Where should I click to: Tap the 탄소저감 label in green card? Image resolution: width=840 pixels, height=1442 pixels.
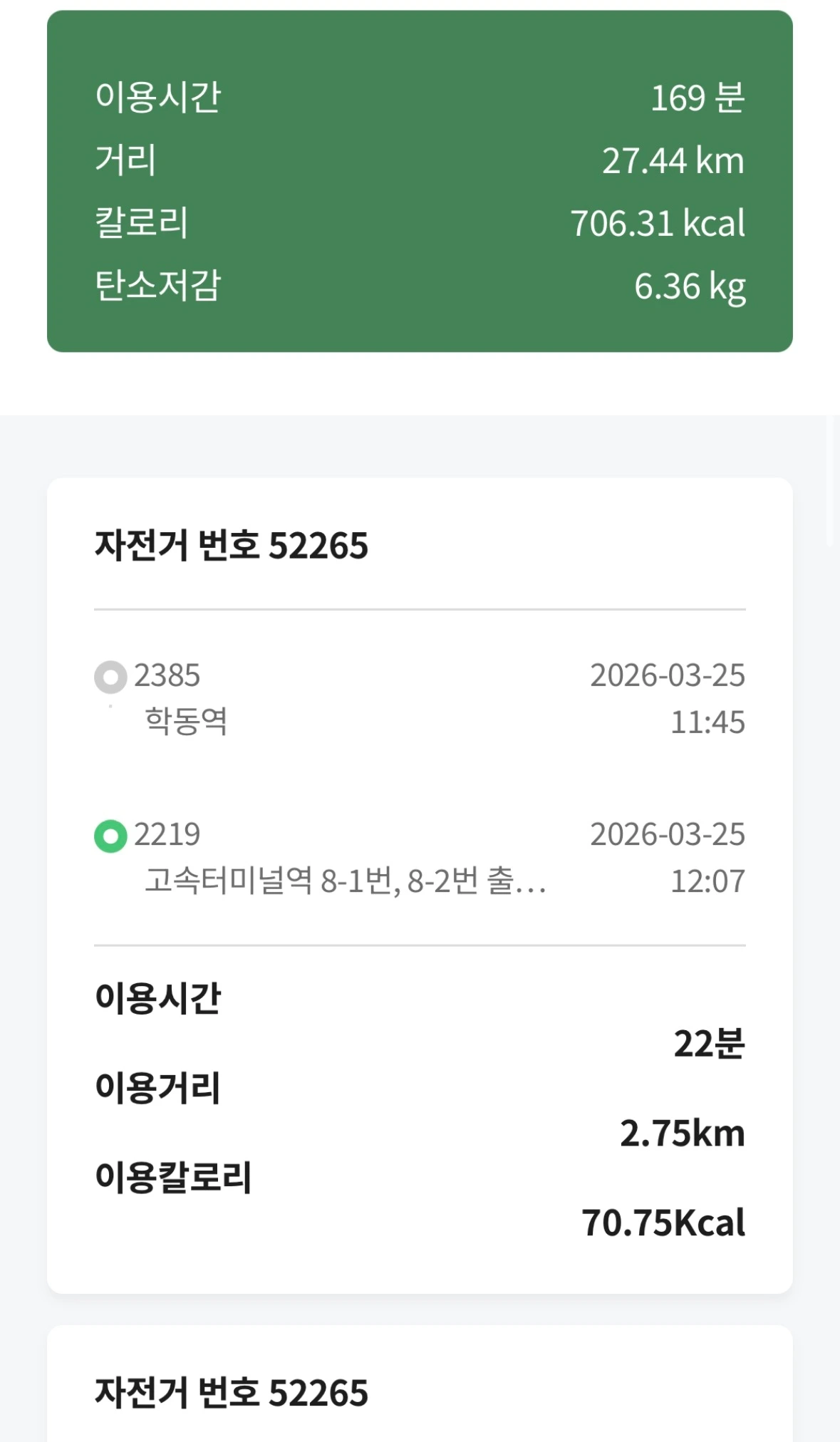pos(158,285)
